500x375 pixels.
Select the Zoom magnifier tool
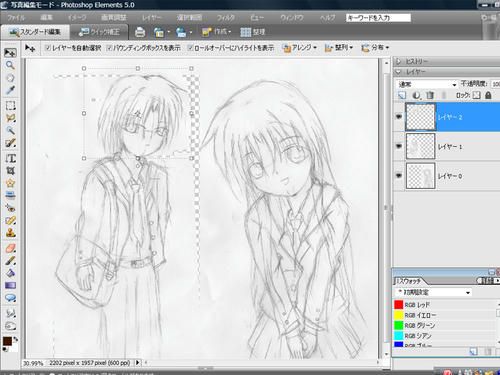tap(10, 65)
